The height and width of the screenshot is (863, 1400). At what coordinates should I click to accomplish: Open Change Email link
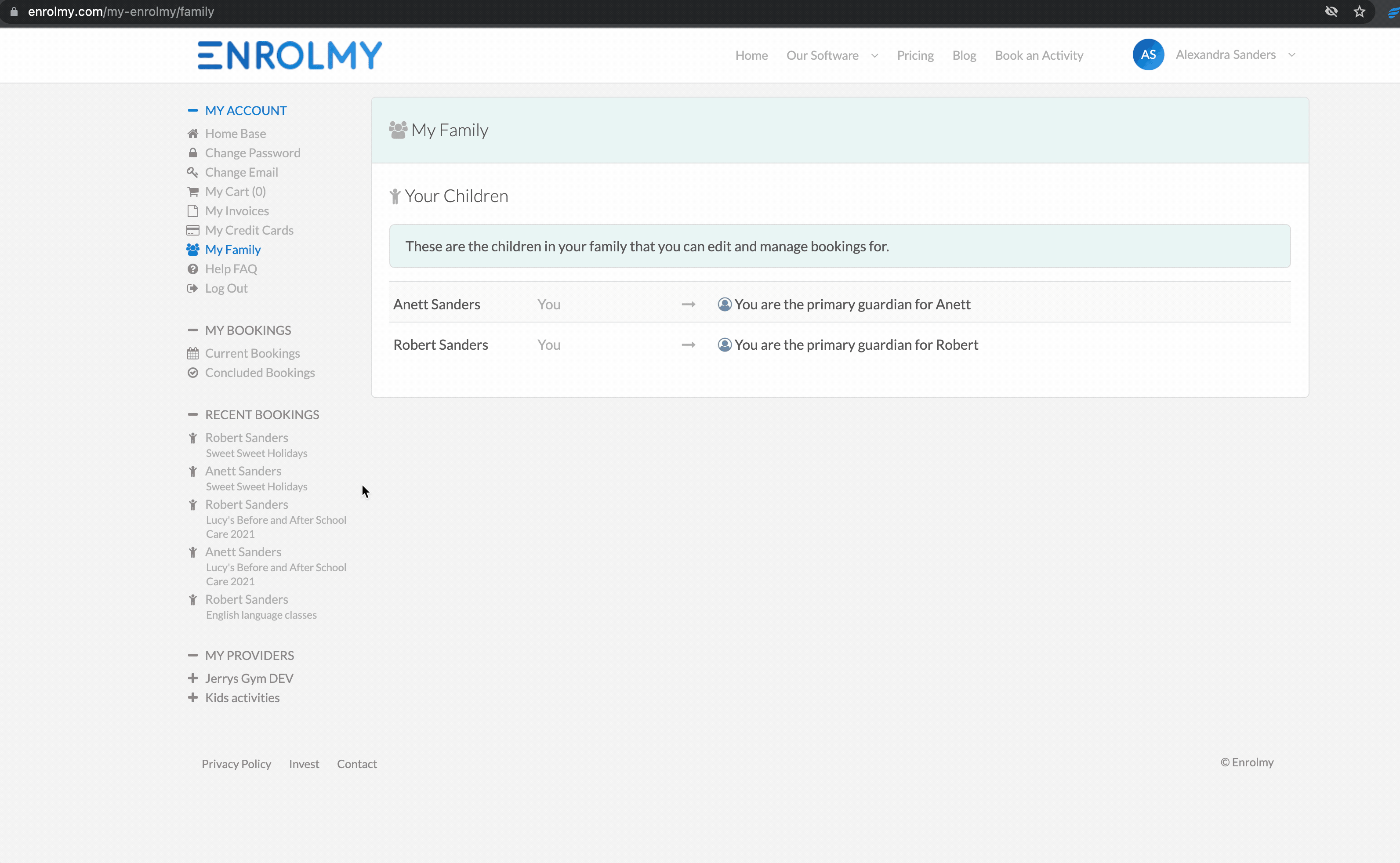click(x=241, y=172)
